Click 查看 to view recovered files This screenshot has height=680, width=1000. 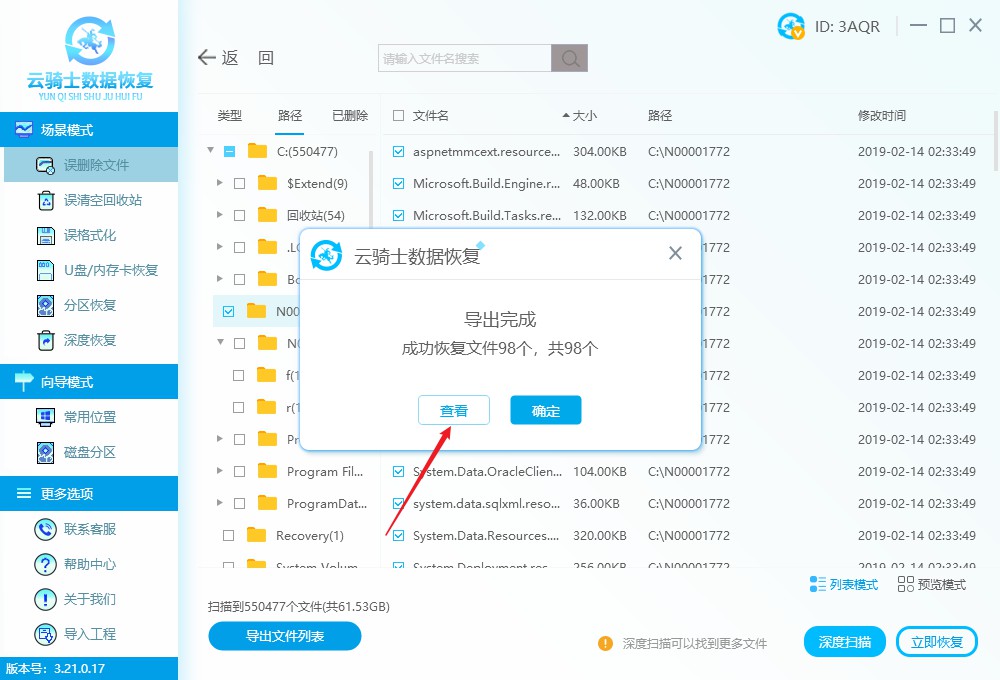coord(454,410)
